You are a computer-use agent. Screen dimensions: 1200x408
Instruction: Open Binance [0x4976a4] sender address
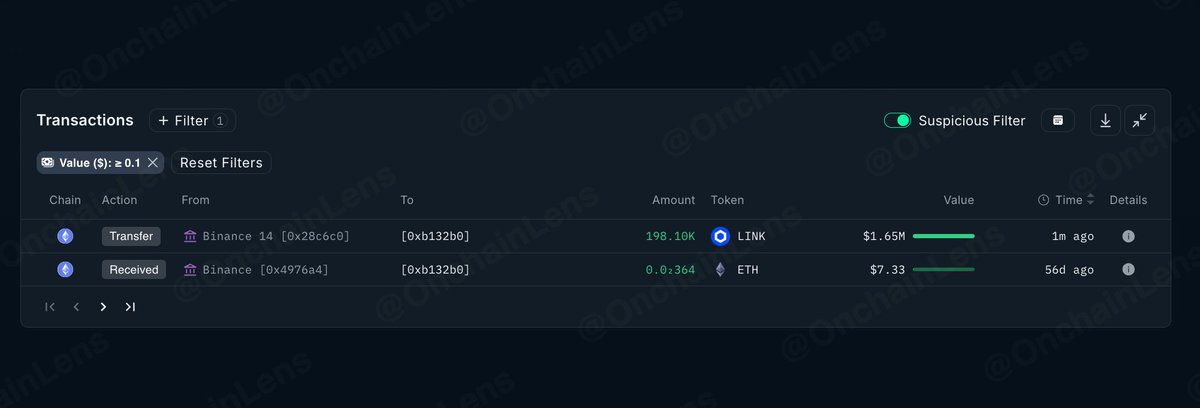pos(256,270)
